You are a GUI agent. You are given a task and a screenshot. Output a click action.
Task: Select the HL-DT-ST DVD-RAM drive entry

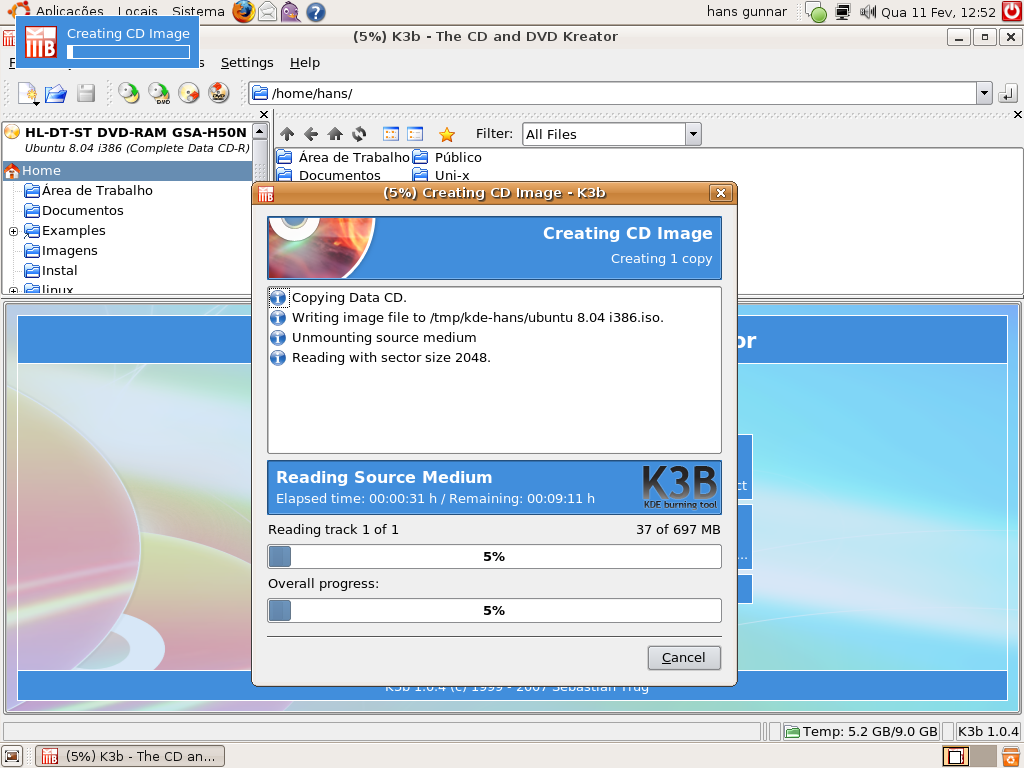pyautogui.click(x=128, y=139)
